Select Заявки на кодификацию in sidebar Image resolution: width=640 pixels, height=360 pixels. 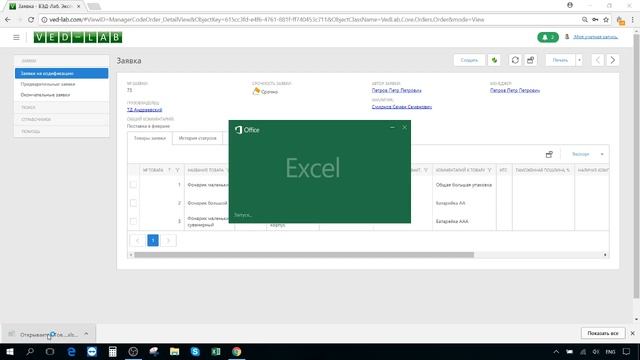coord(62,73)
